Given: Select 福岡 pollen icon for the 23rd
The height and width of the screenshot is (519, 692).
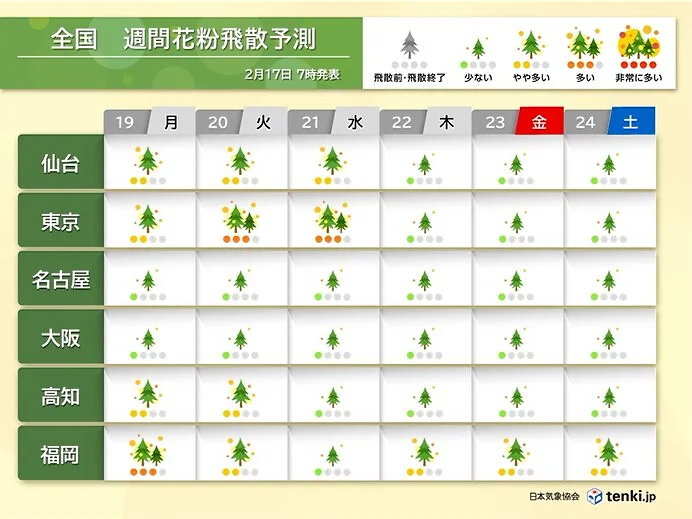Looking at the screenshot, I should 516,452.
